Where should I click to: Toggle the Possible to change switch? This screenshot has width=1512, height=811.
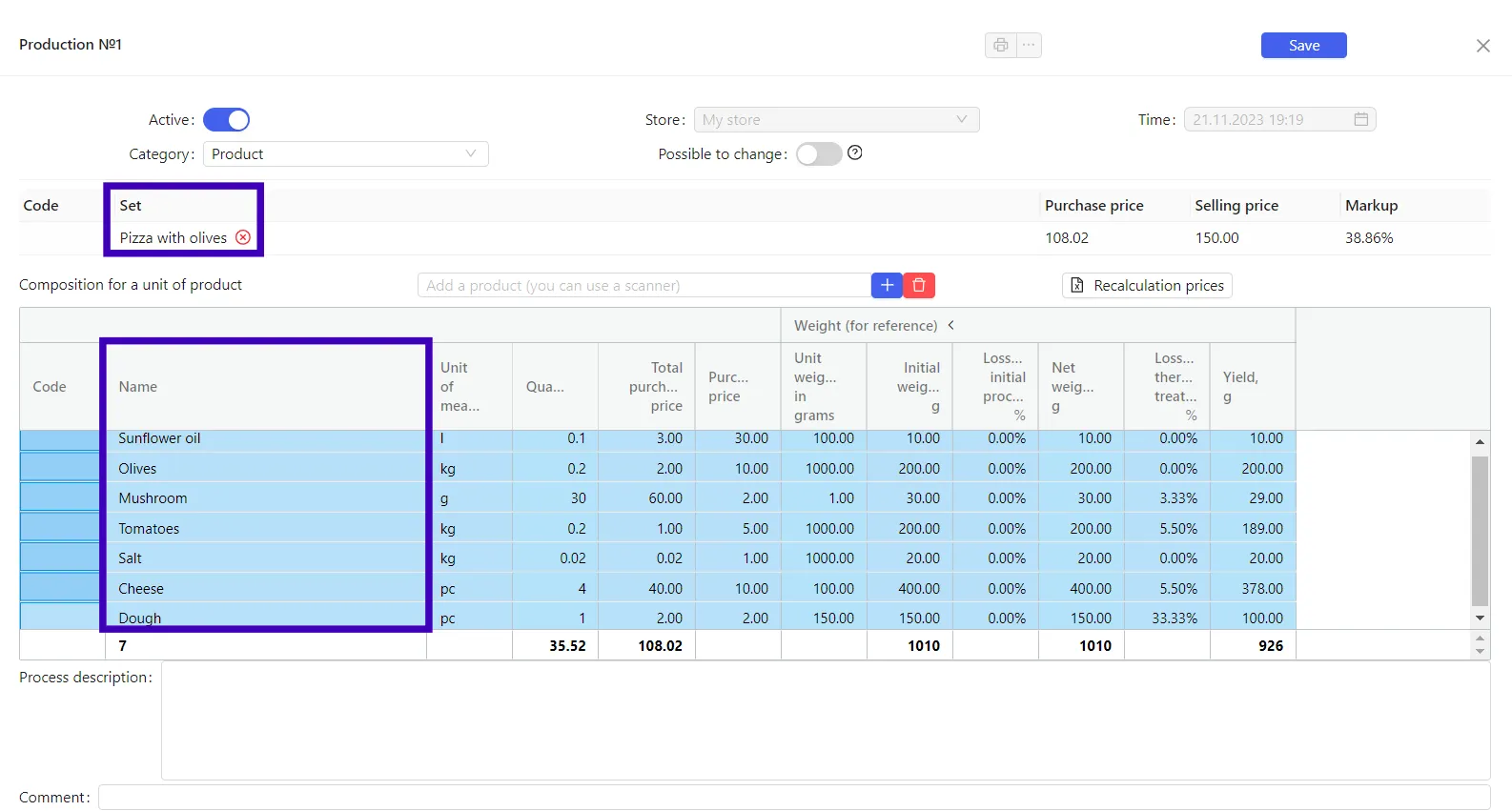(819, 153)
